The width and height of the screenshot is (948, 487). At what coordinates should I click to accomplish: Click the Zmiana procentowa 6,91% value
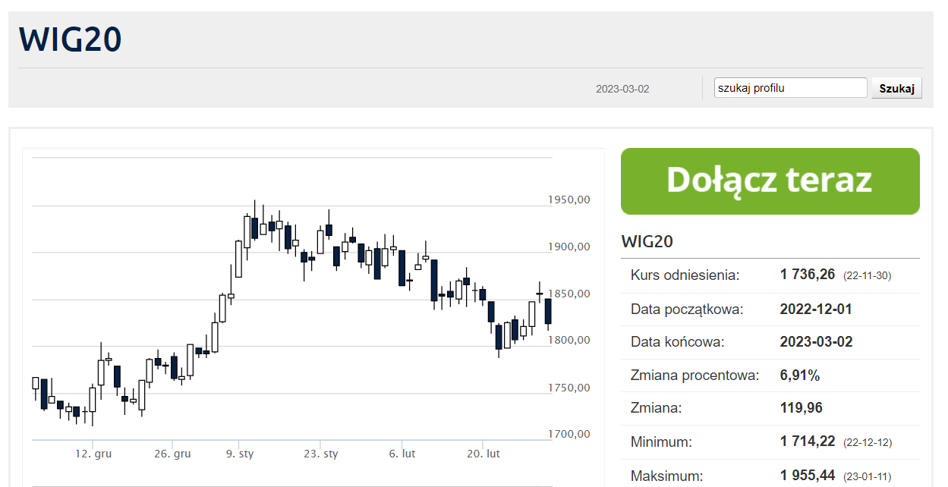click(x=799, y=375)
